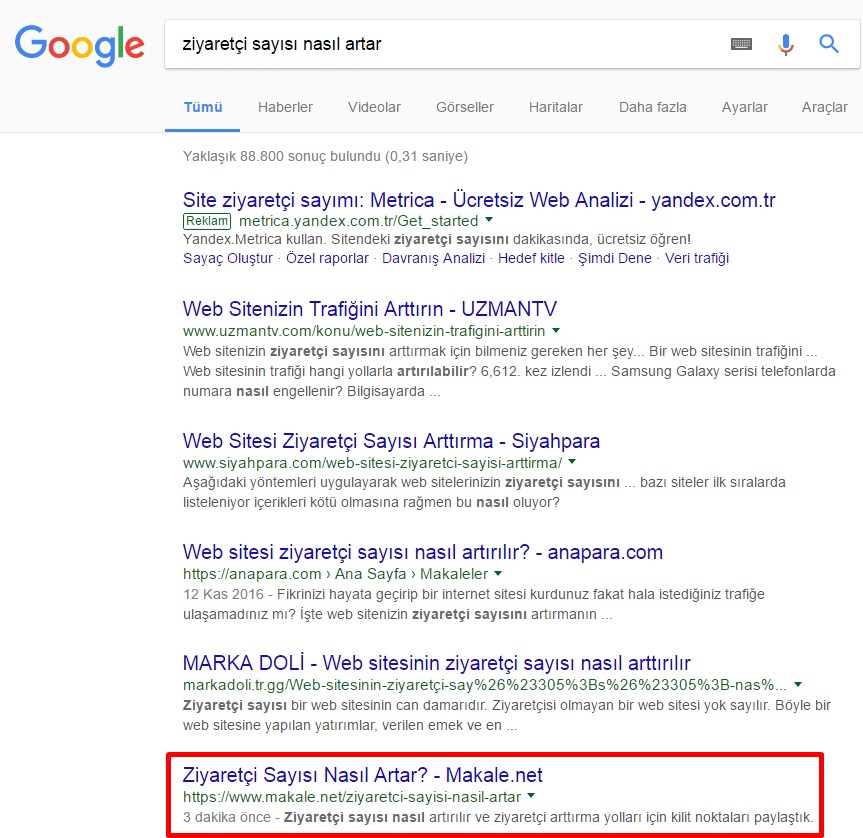863x838 pixels.
Task: Switch to the Görseller tab
Action: coord(465,107)
